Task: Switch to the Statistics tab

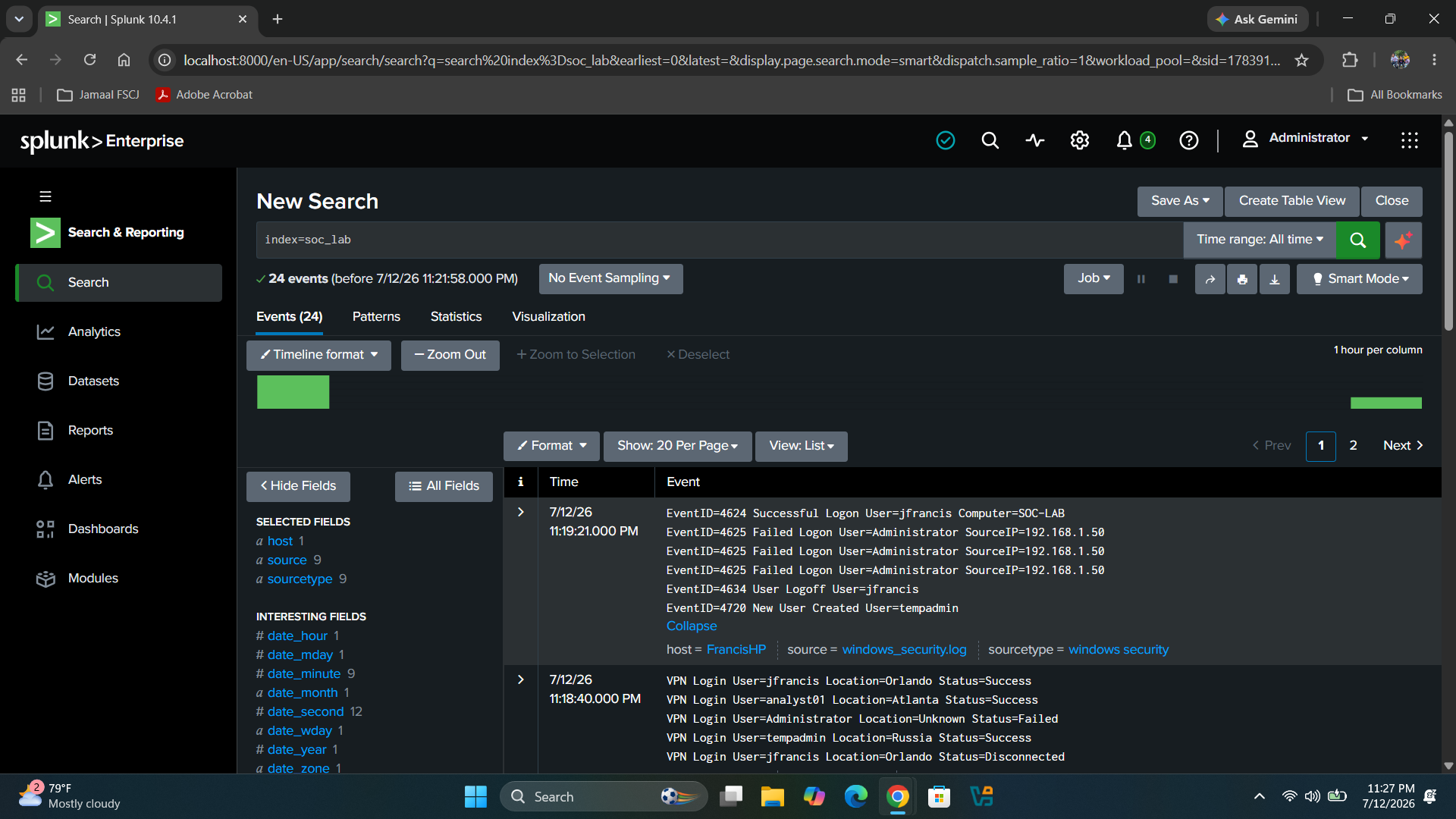Action: (456, 316)
